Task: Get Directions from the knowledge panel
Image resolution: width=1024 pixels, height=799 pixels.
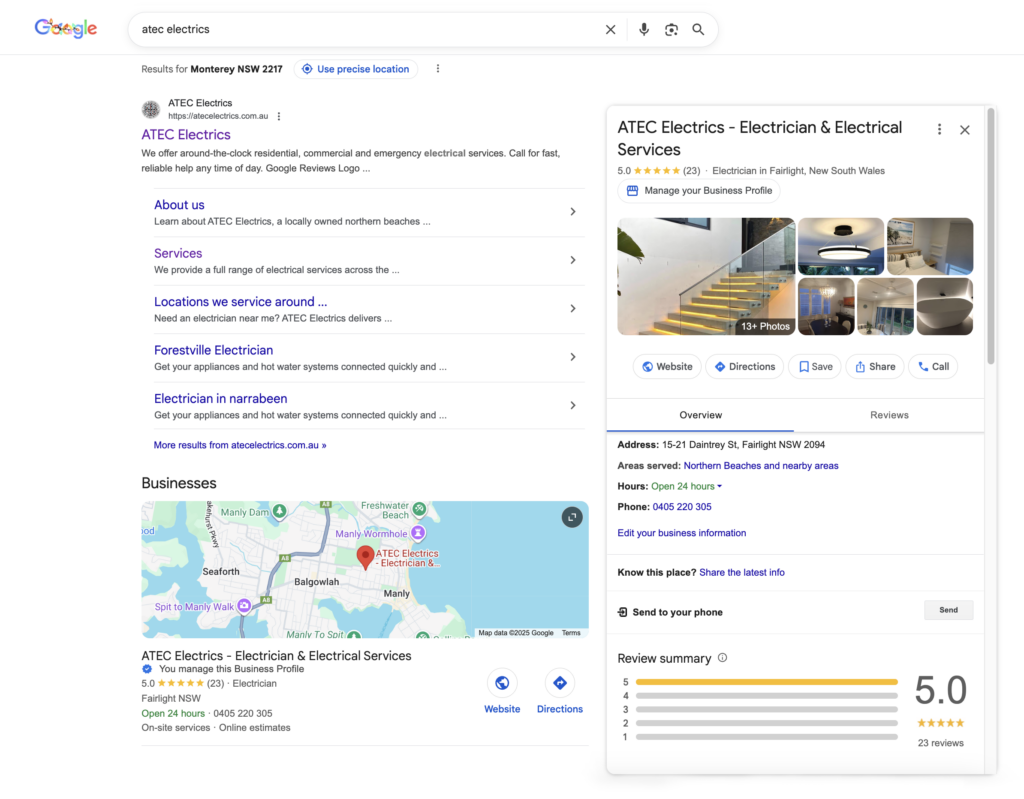Action: (744, 366)
